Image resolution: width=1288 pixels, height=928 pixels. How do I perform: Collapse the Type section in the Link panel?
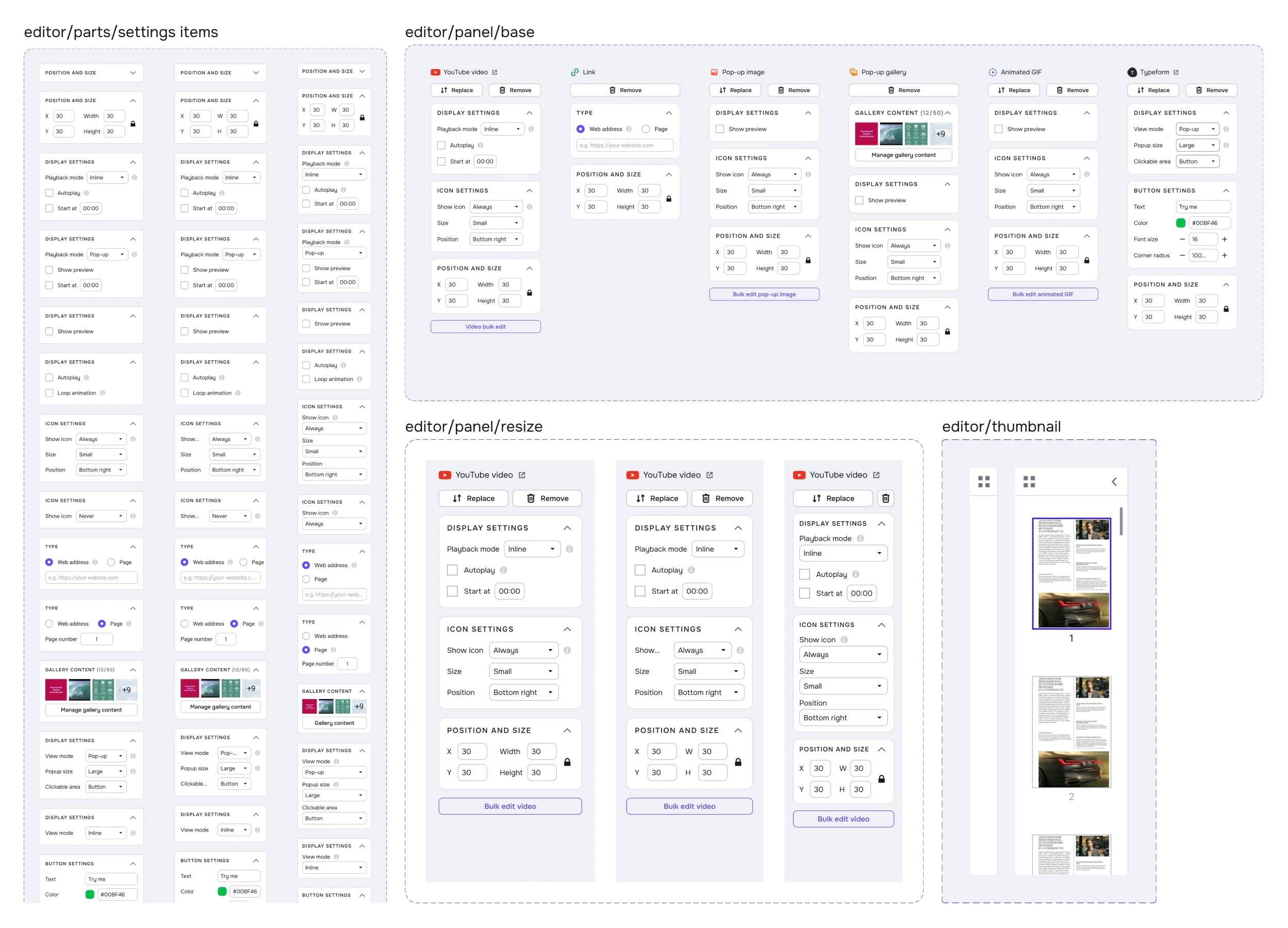point(669,113)
